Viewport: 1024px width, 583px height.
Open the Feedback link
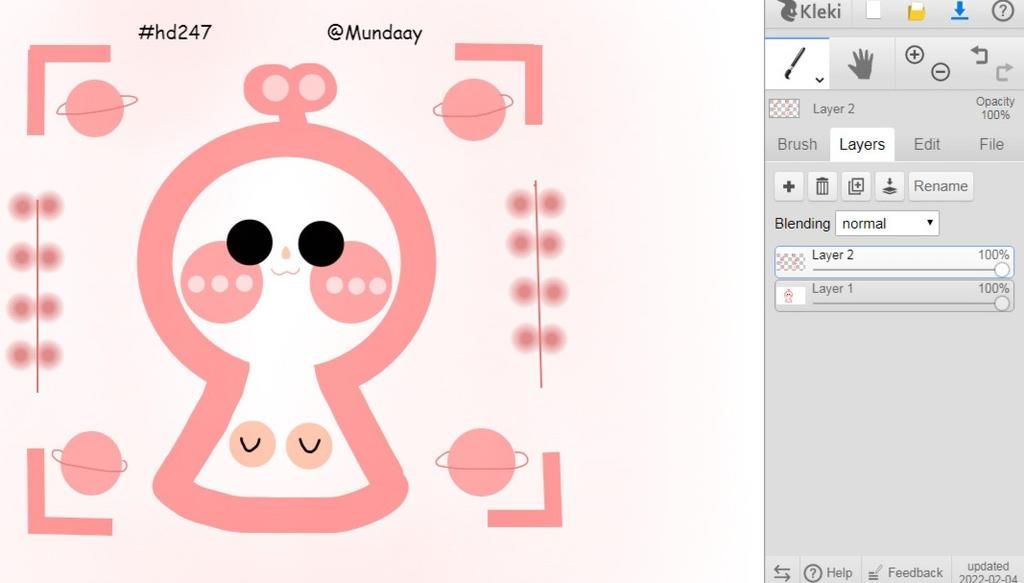(906, 573)
